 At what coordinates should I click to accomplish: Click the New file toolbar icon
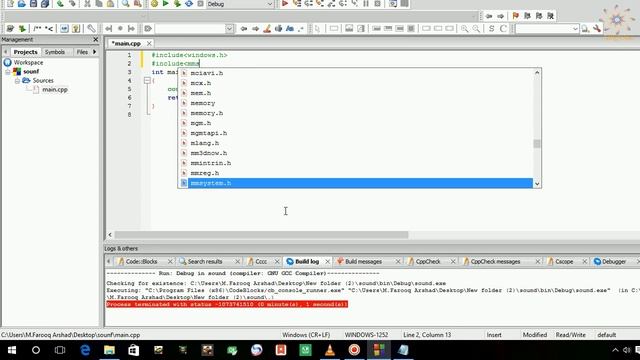(x=10, y=4)
